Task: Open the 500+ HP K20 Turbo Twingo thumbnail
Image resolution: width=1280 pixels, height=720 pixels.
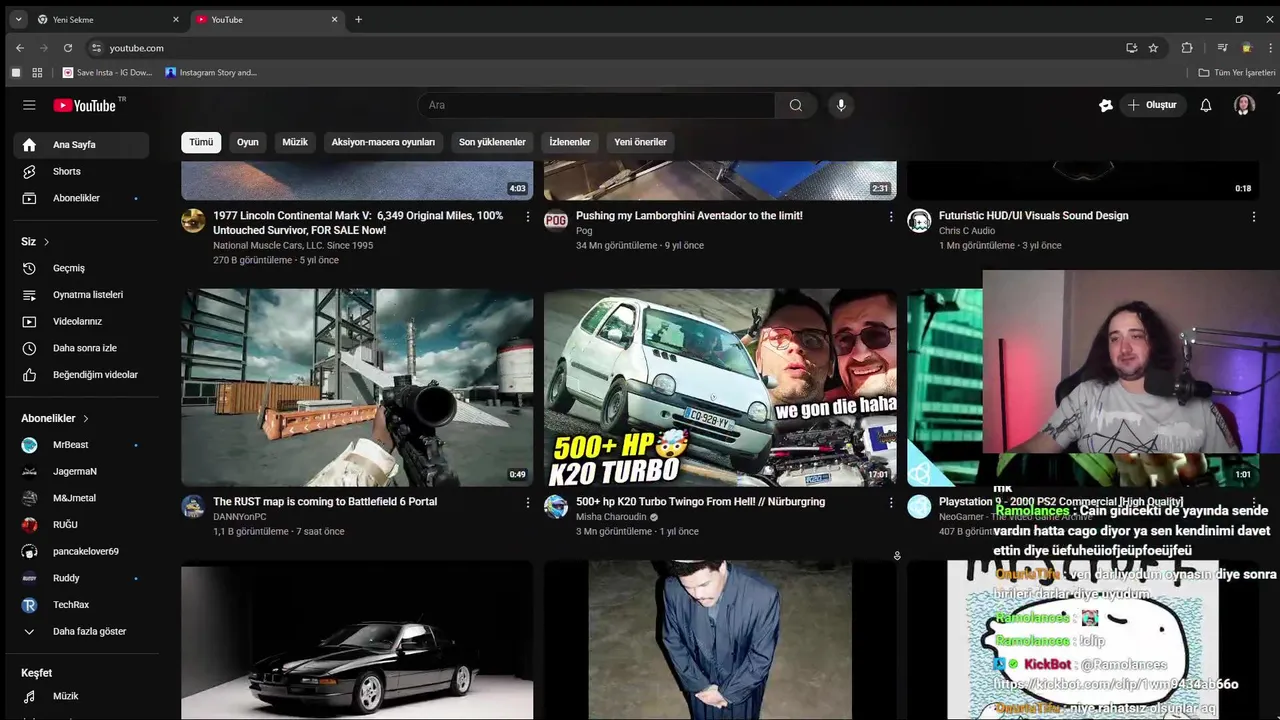Action: coord(720,388)
